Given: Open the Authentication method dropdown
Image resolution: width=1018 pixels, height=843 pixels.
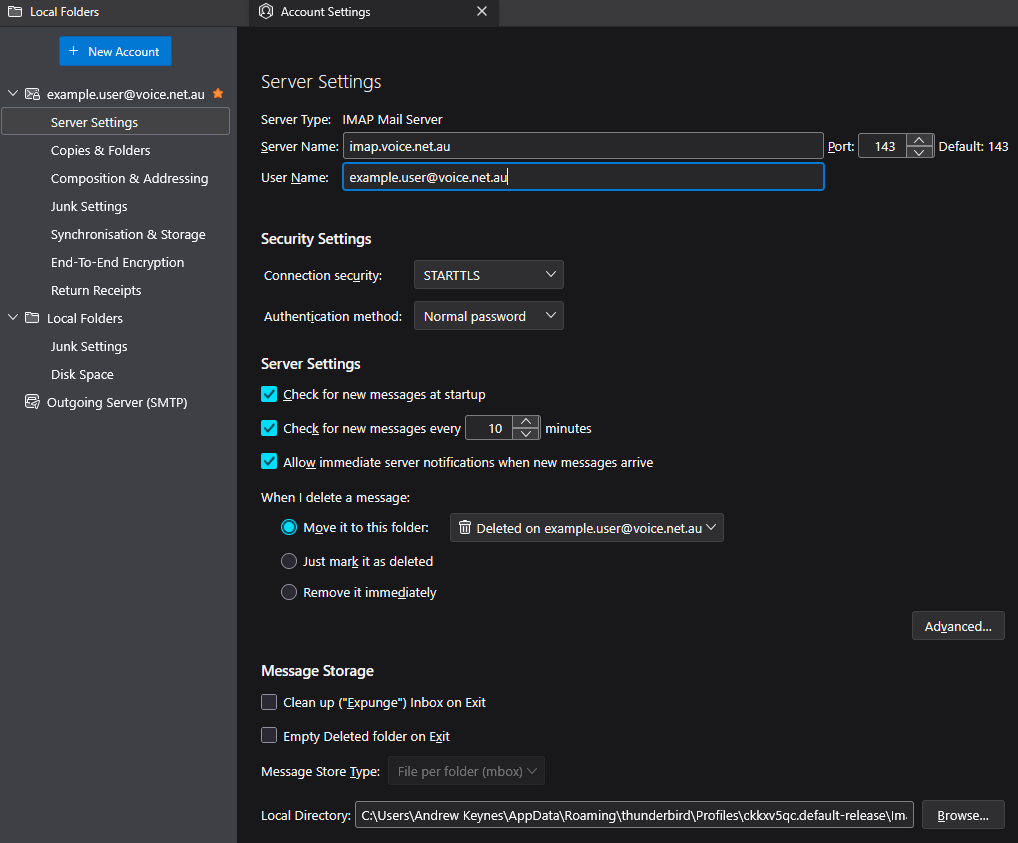Looking at the screenshot, I should [x=488, y=317].
